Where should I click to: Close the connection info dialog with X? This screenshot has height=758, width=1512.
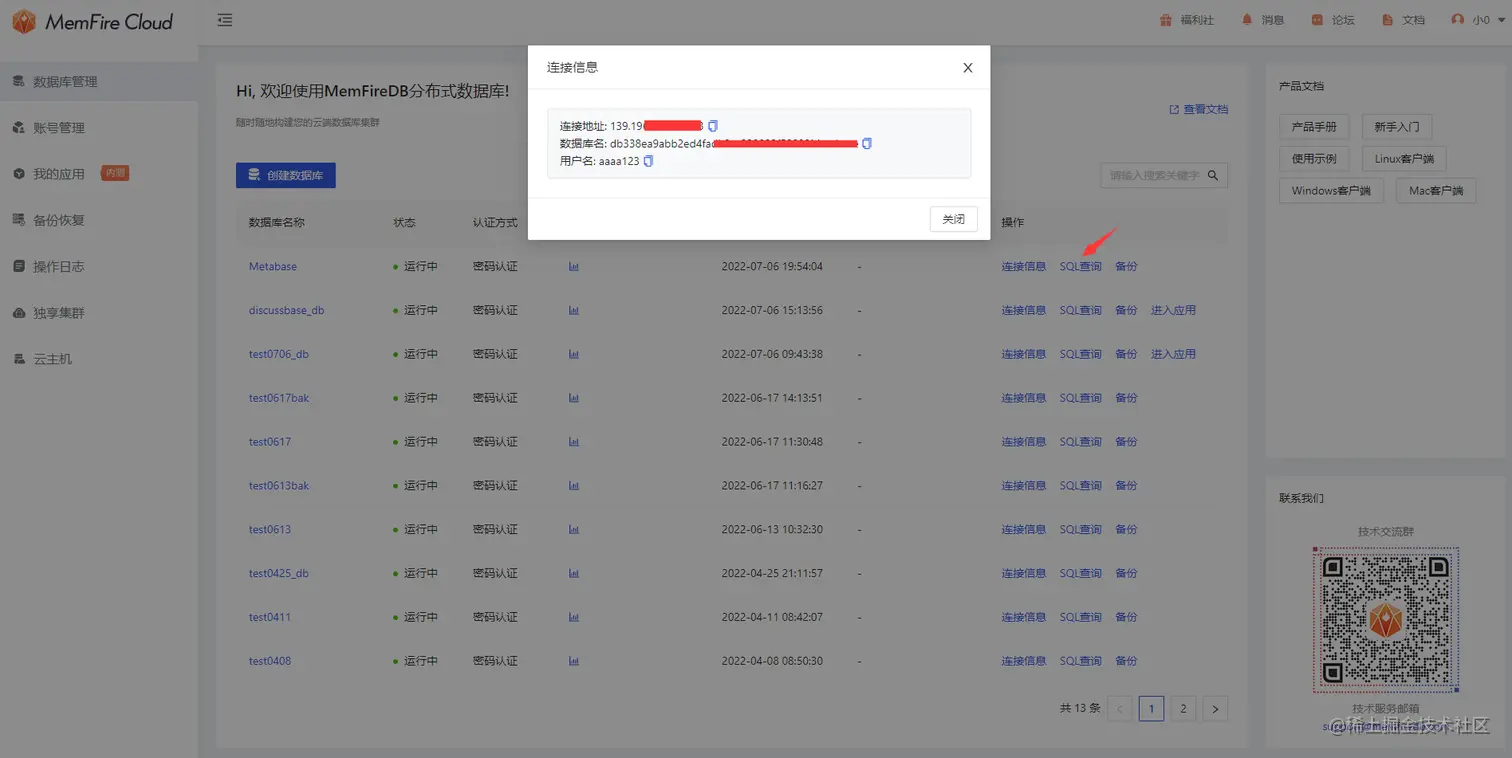[967, 68]
